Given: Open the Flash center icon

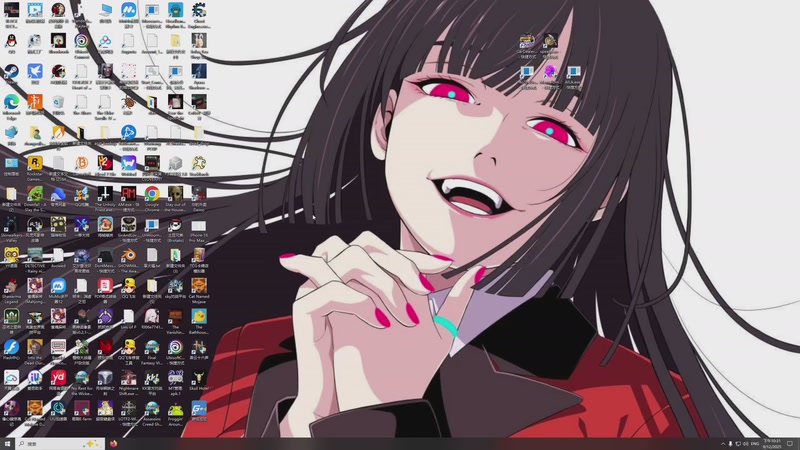Looking at the screenshot, I should (11, 348).
